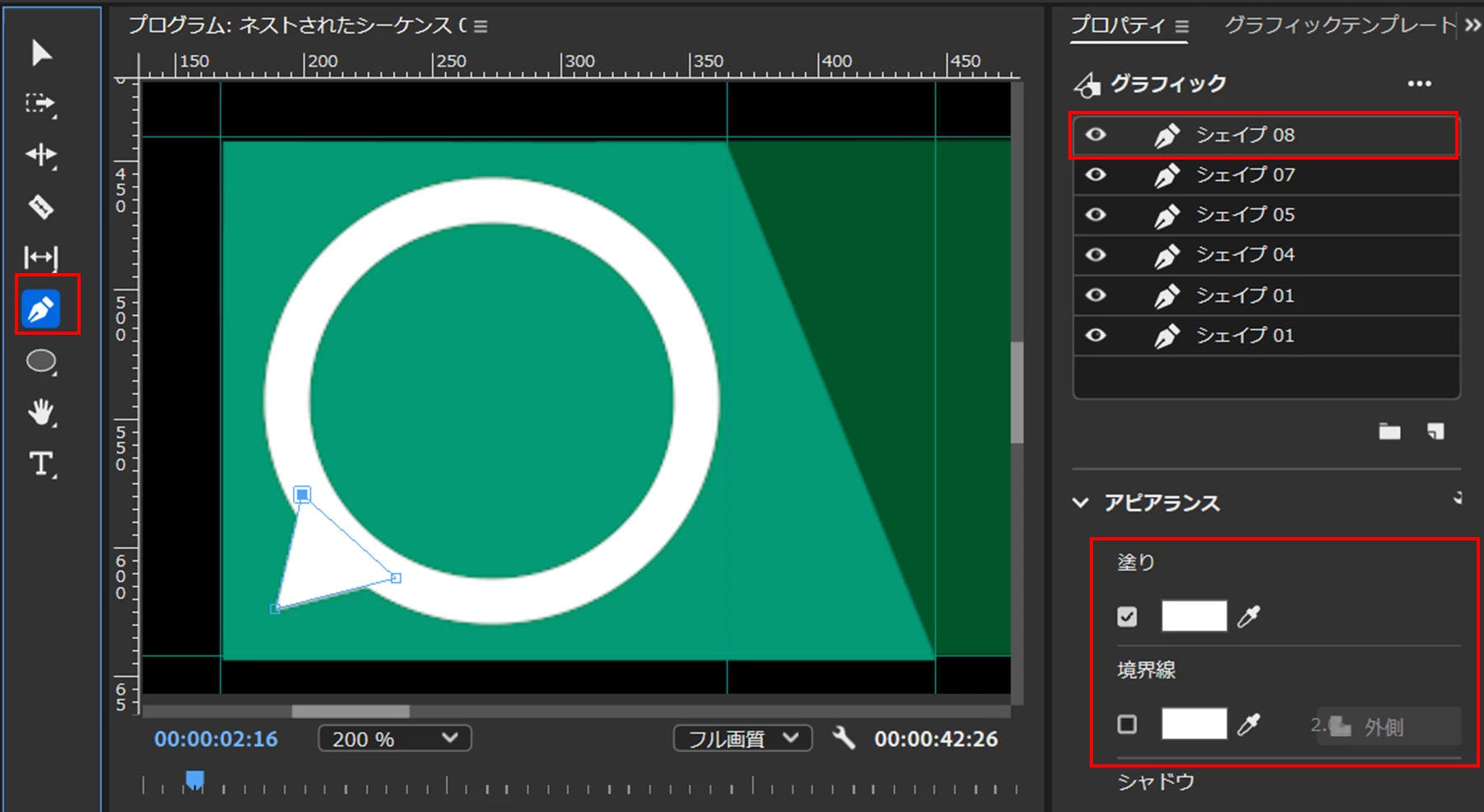Click the blue playhead marker
Viewport: 1484px width, 812px height.
pos(195,779)
